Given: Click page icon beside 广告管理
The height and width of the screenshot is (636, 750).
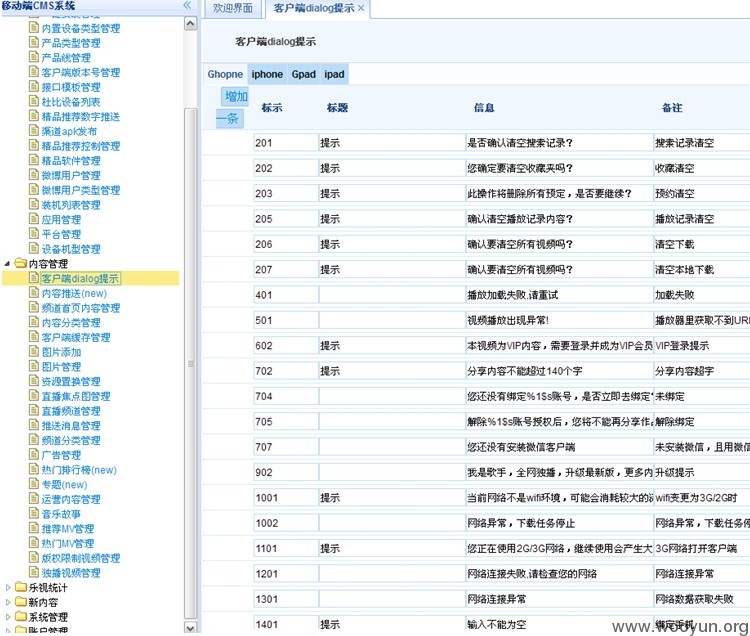Looking at the screenshot, I should (33, 454).
